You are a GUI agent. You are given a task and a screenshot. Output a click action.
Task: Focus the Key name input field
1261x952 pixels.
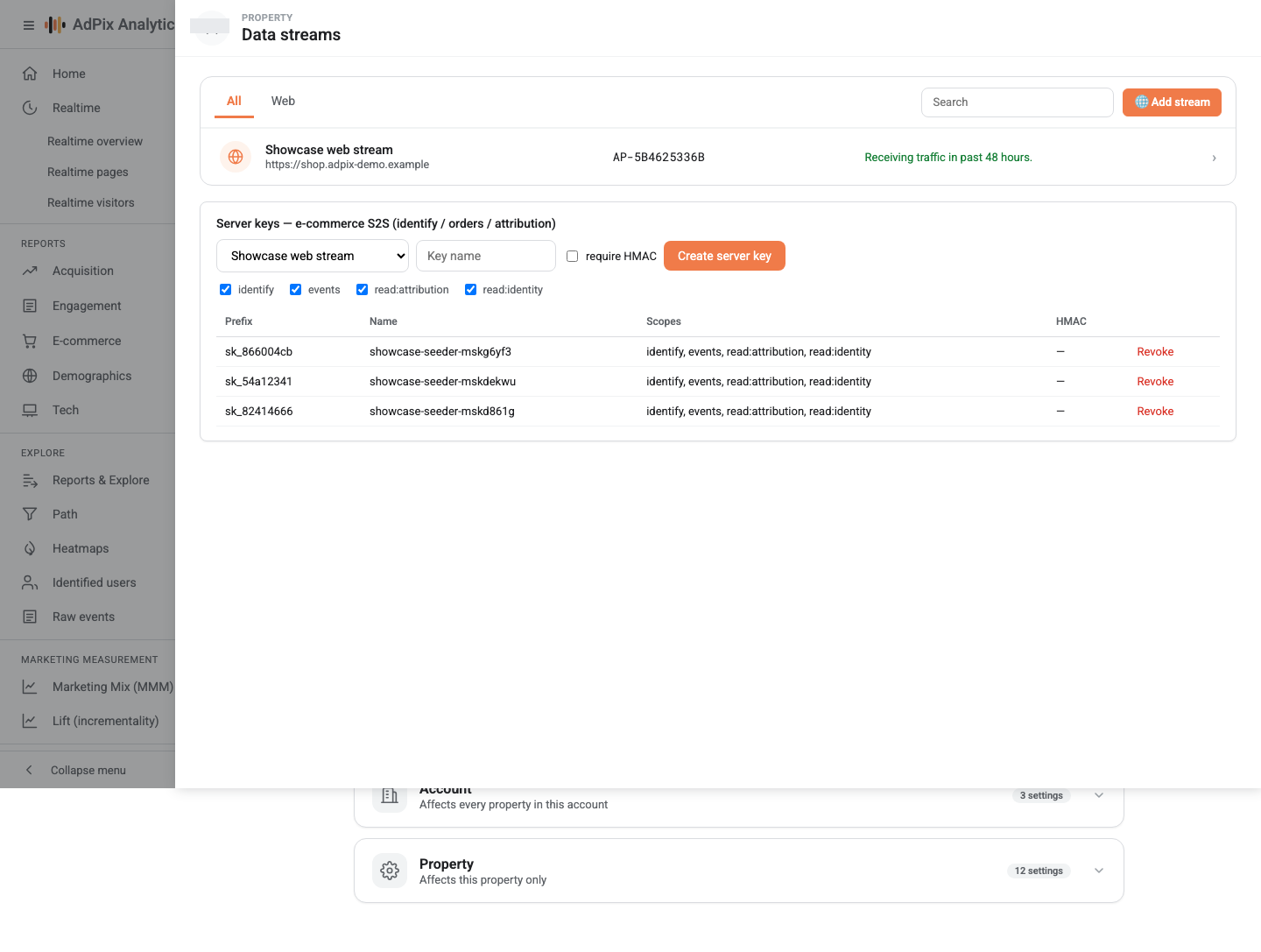coord(486,256)
